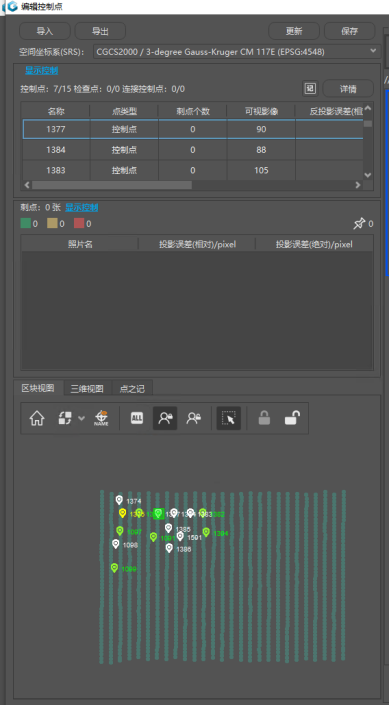Switch to the 三维视图 tab
Screen dimensions: 389x705
[x=87, y=389]
